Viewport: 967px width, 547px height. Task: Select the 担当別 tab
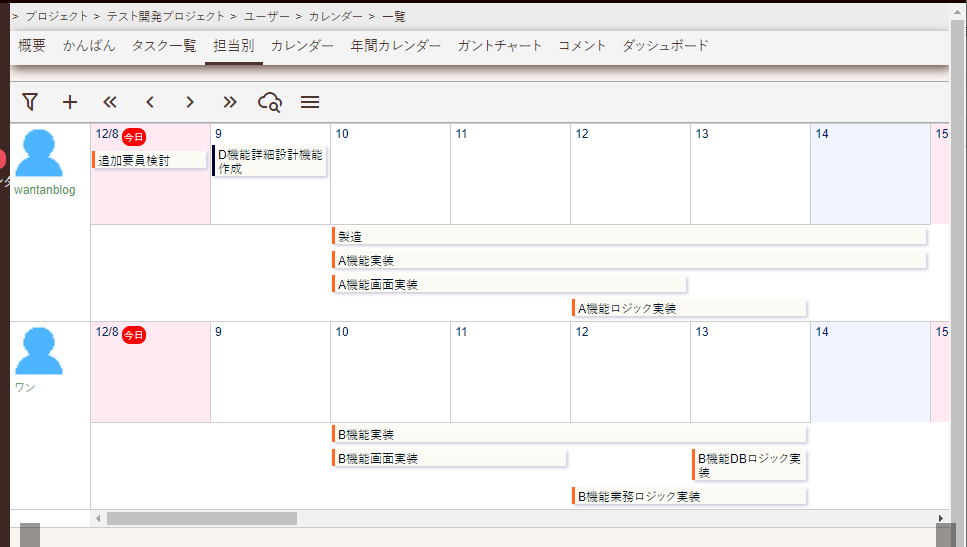(x=234, y=46)
